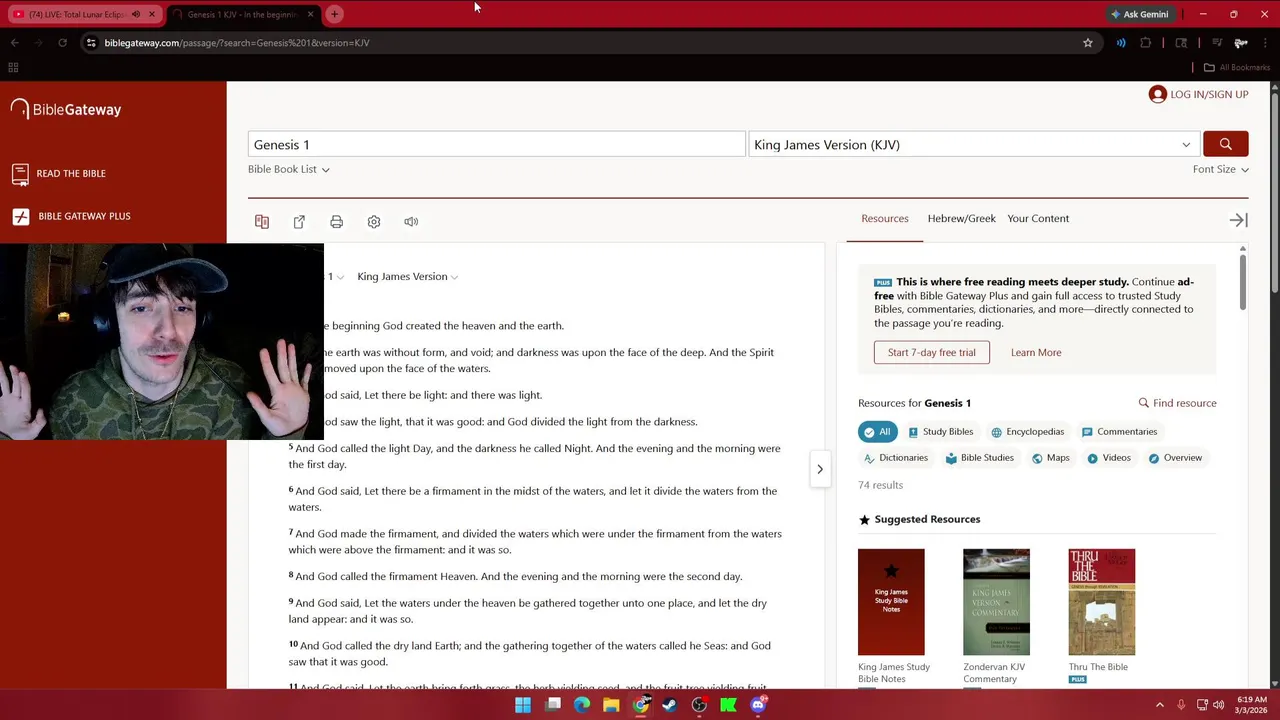Click the Learn More link

1036,352
